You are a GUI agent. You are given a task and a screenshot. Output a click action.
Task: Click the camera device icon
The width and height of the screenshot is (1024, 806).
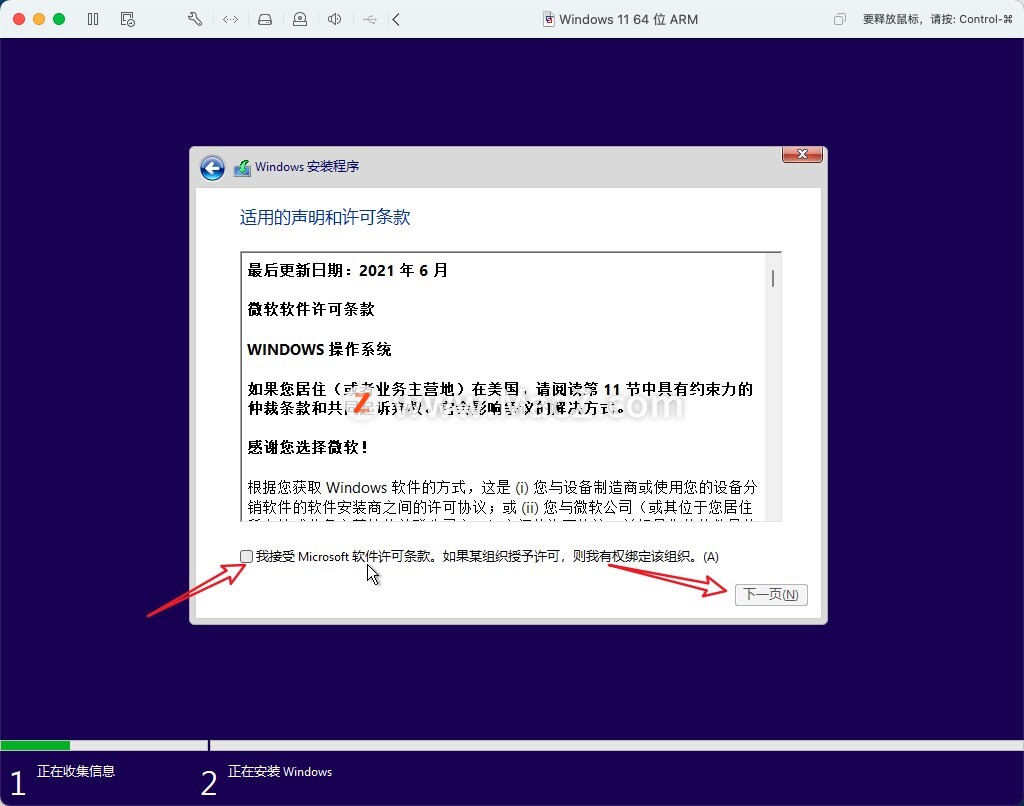point(300,19)
